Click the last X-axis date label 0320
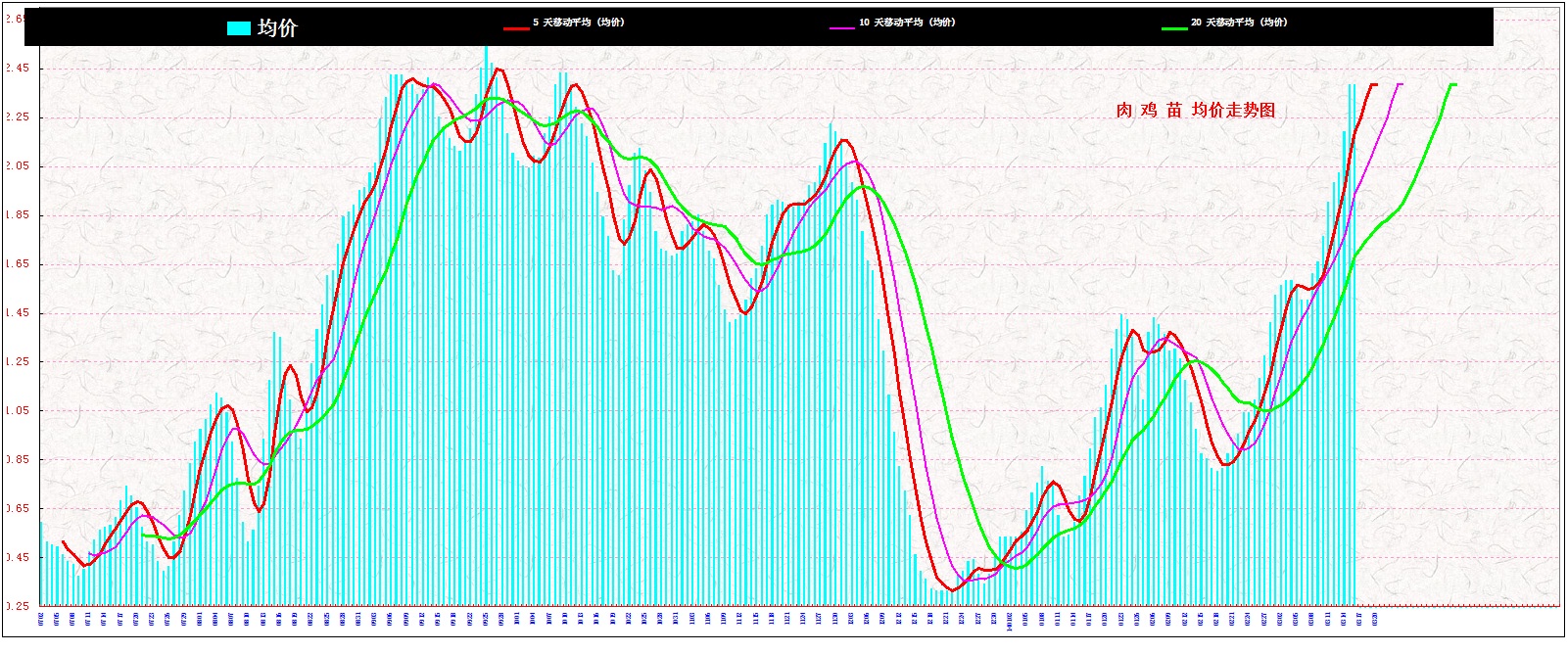Screen dimensions: 1568x653 click(x=1375, y=620)
